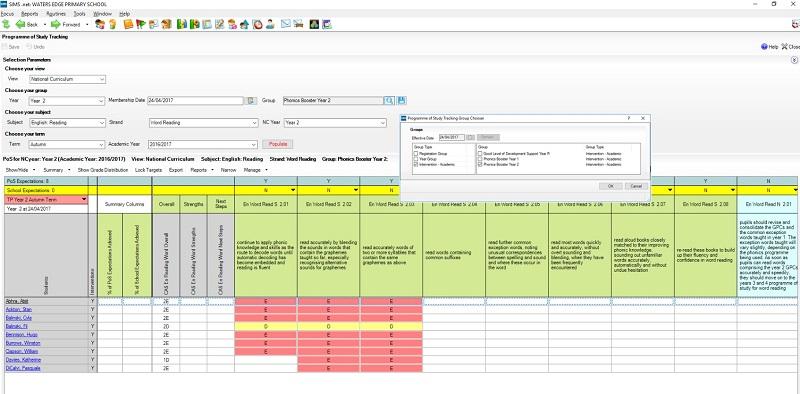Tick the Phonics Booster Year 1 checkbox
Image resolution: width=800 pixels, height=394 pixels.
pos(480,159)
